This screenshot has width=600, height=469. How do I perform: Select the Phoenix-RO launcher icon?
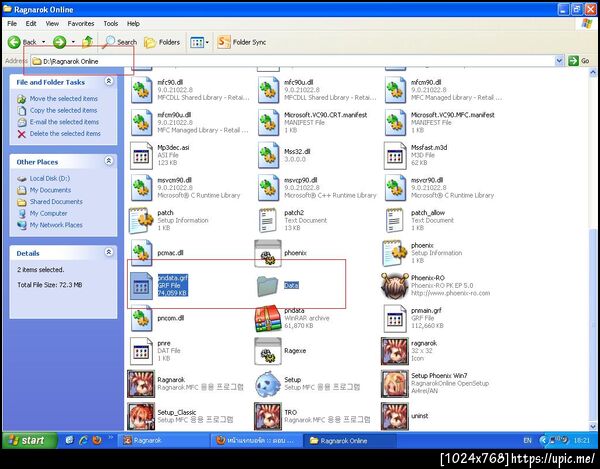tap(395, 286)
